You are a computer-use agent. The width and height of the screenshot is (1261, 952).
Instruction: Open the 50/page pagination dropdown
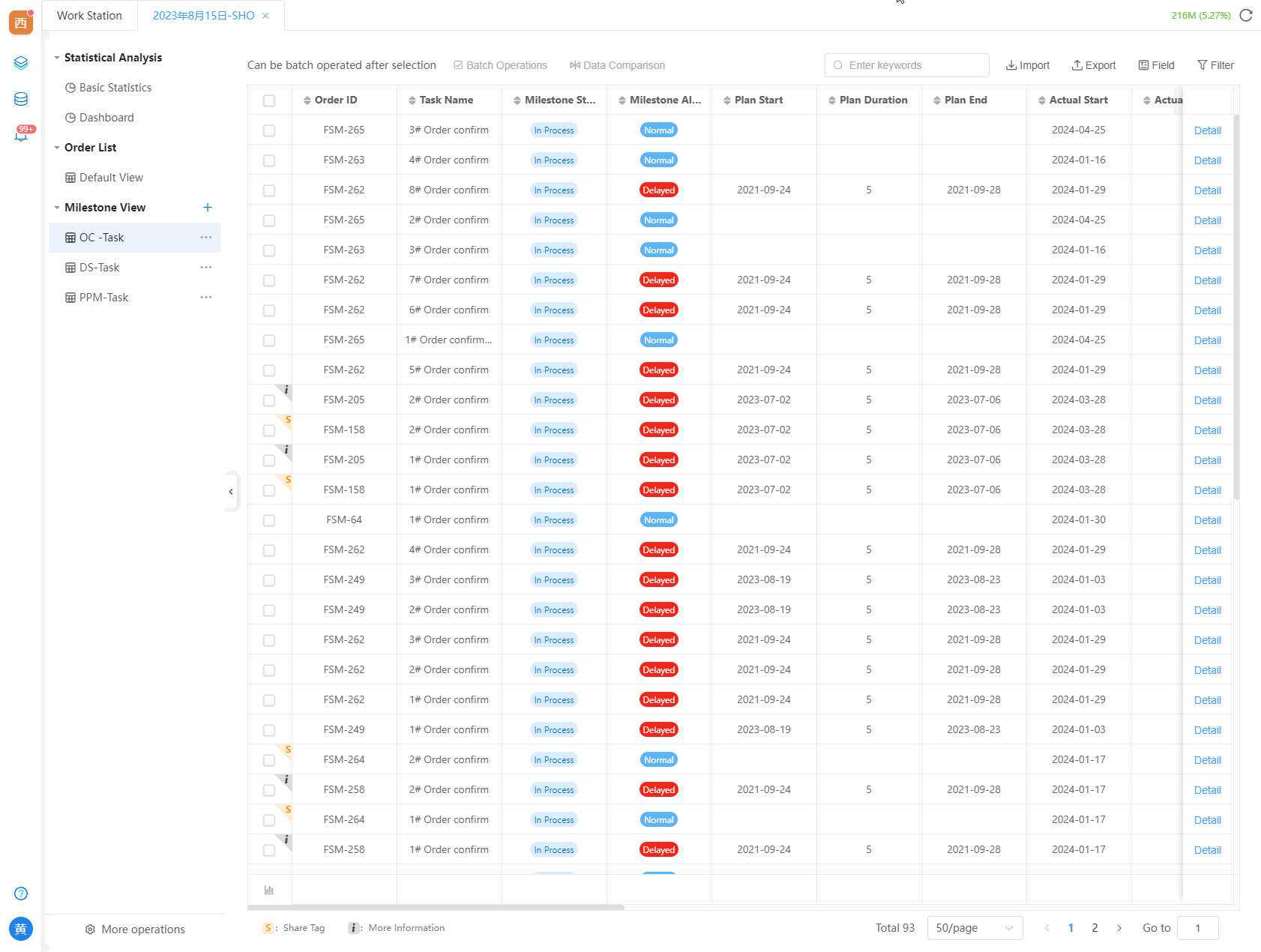coord(974,928)
